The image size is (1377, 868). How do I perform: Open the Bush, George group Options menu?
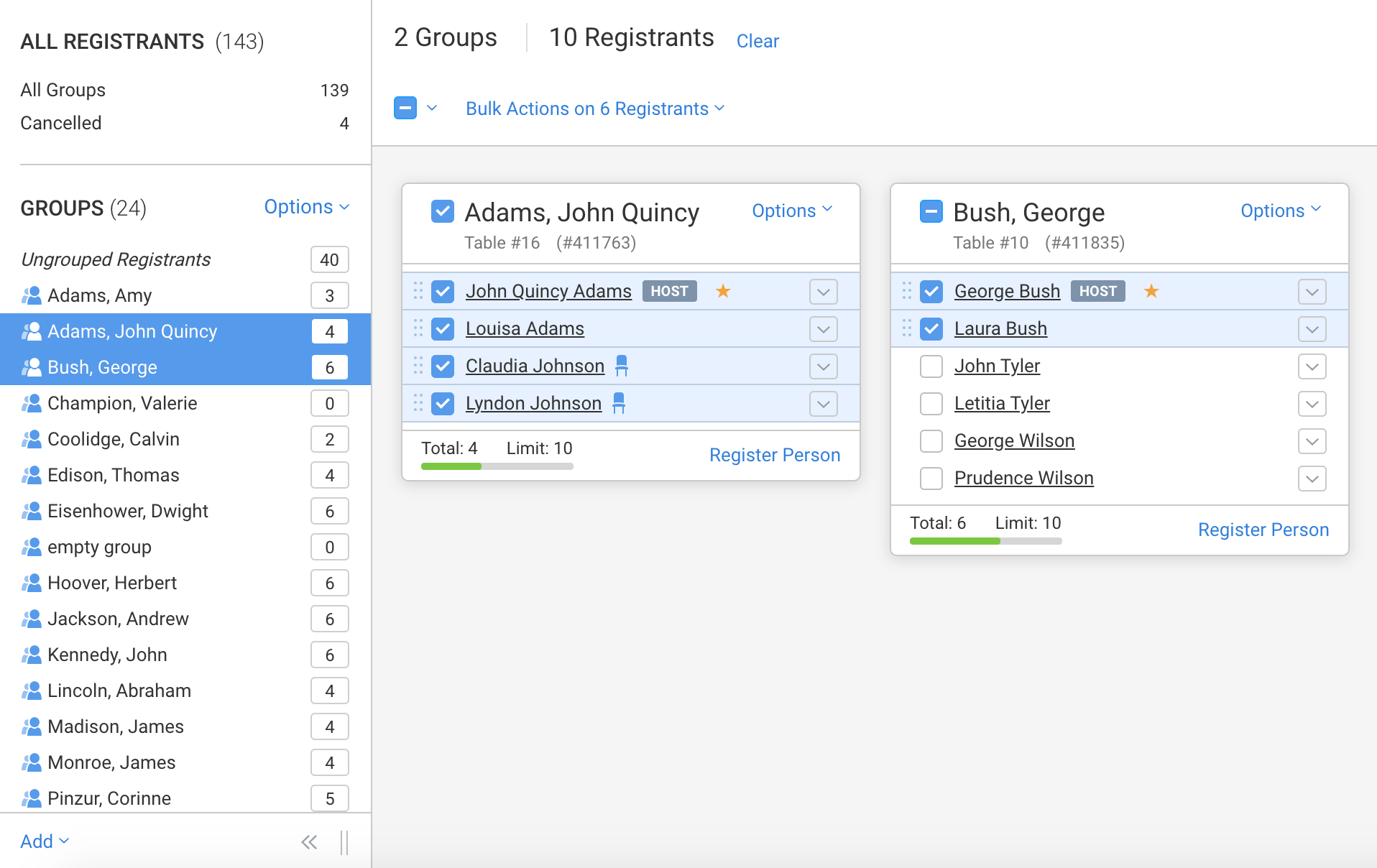click(x=1280, y=211)
